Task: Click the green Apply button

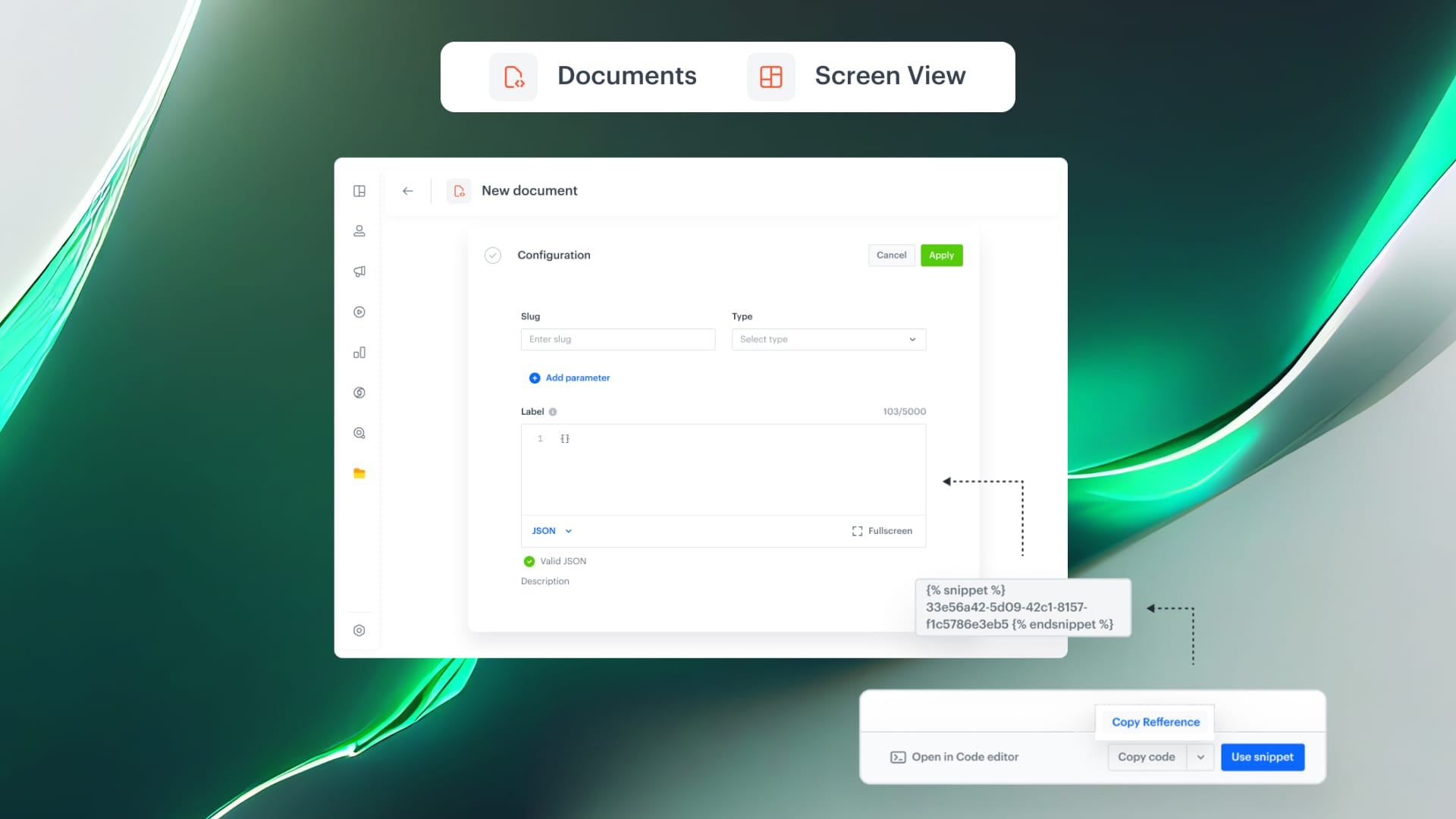Action: [x=941, y=256]
